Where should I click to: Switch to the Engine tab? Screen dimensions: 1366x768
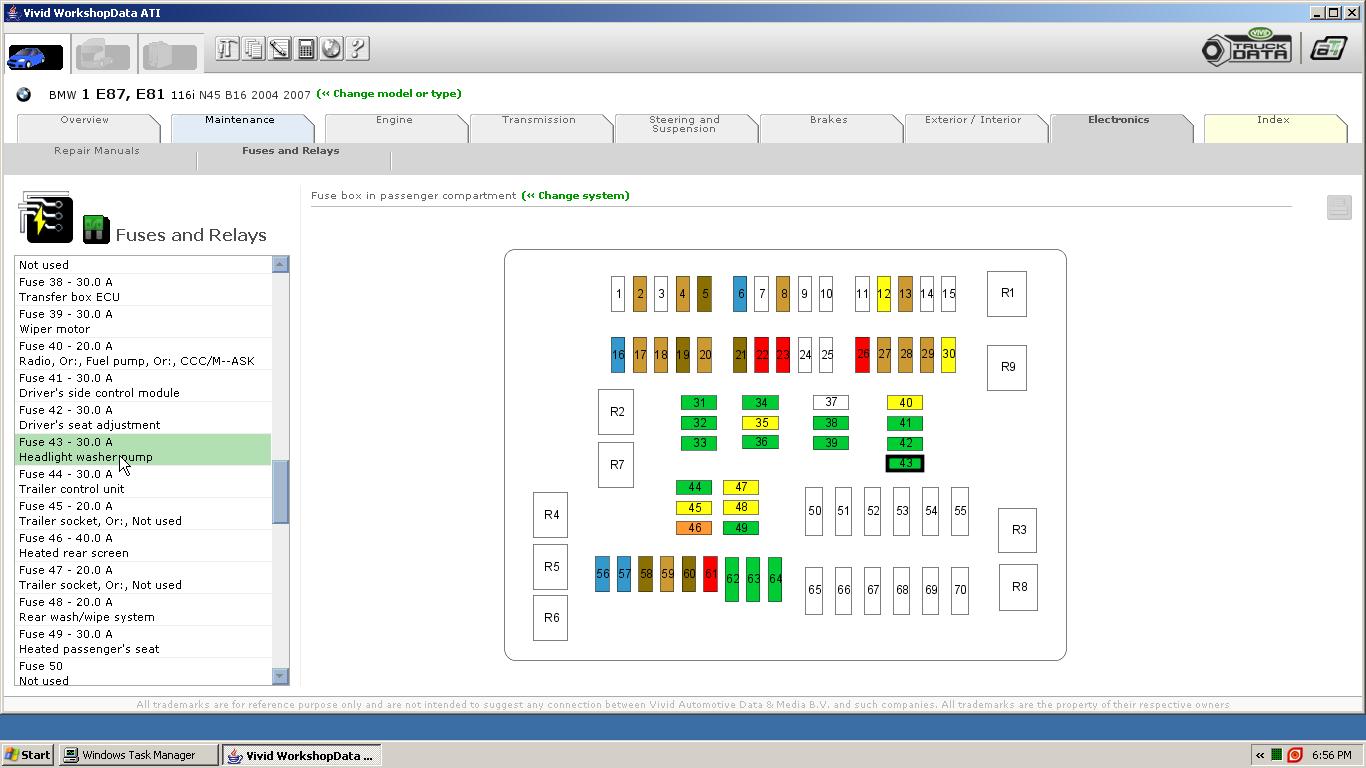(394, 120)
